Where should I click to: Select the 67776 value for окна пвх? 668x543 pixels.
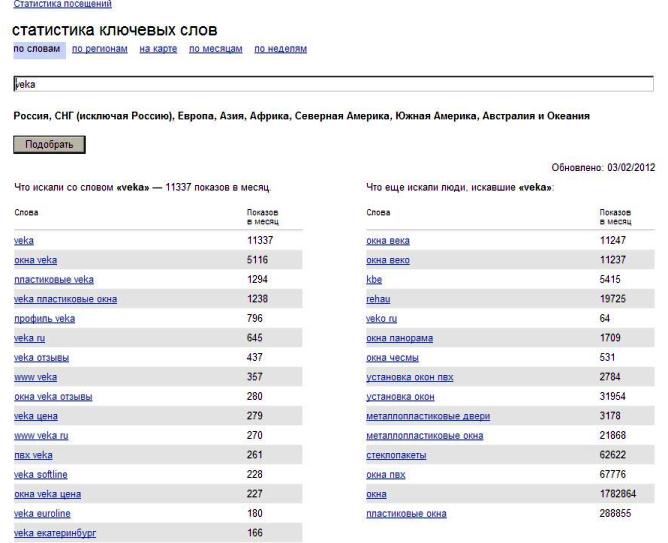[x=613, y=474]
